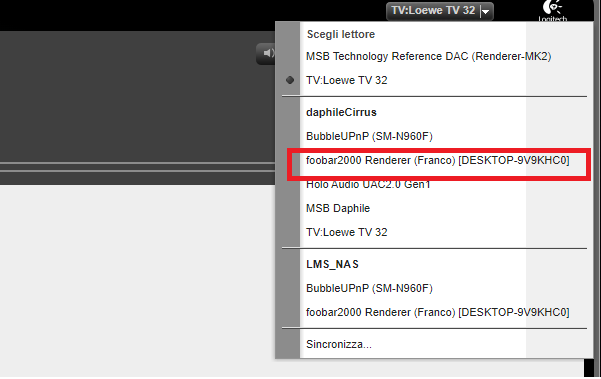The width and height of the screenshot is (601, 379).
Task: Open the TV:Loewe TV 32 player dropdown
Action: (x=440, y=11)
